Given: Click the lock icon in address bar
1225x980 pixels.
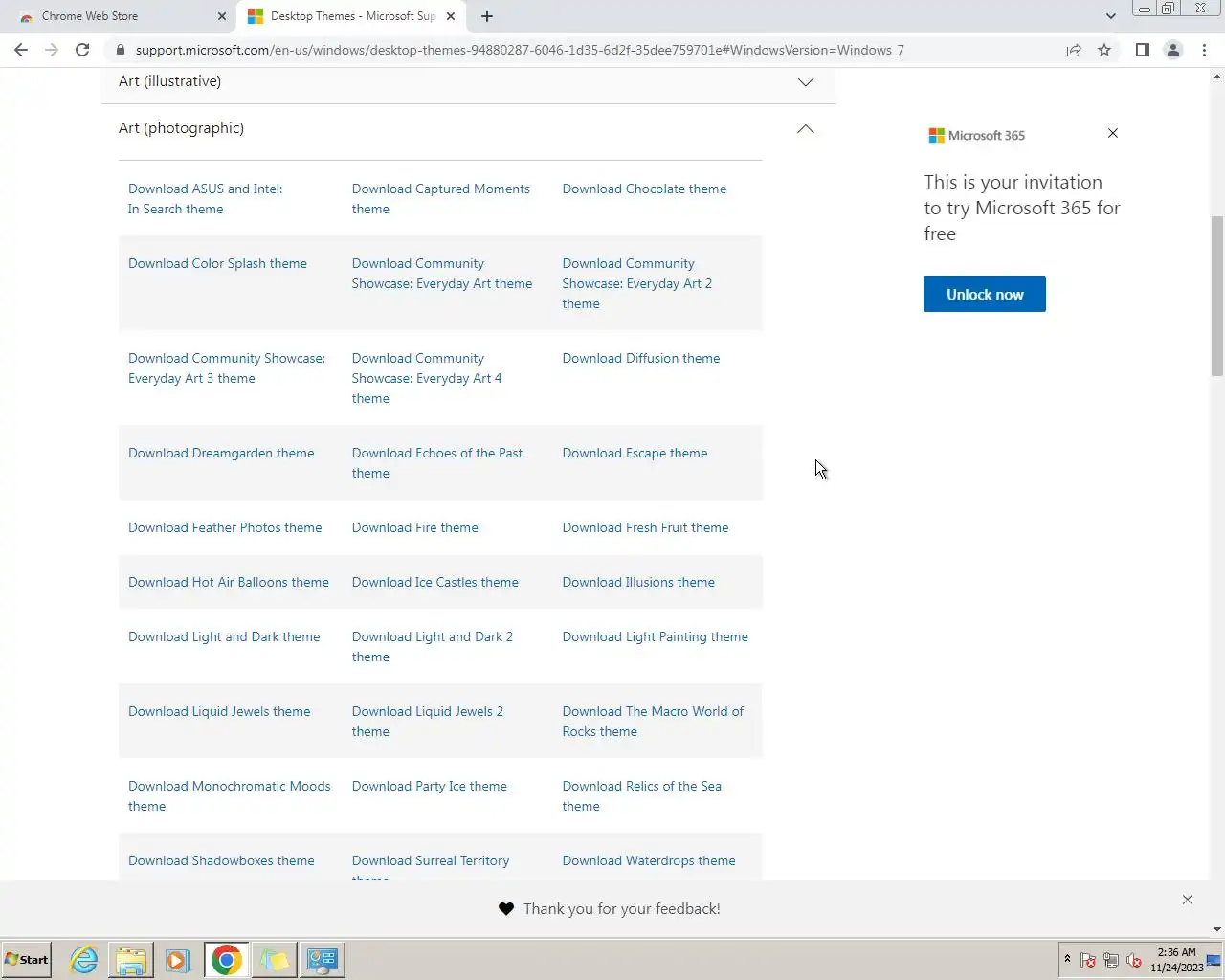Looking at the screenshot, I should coord(120,50).
